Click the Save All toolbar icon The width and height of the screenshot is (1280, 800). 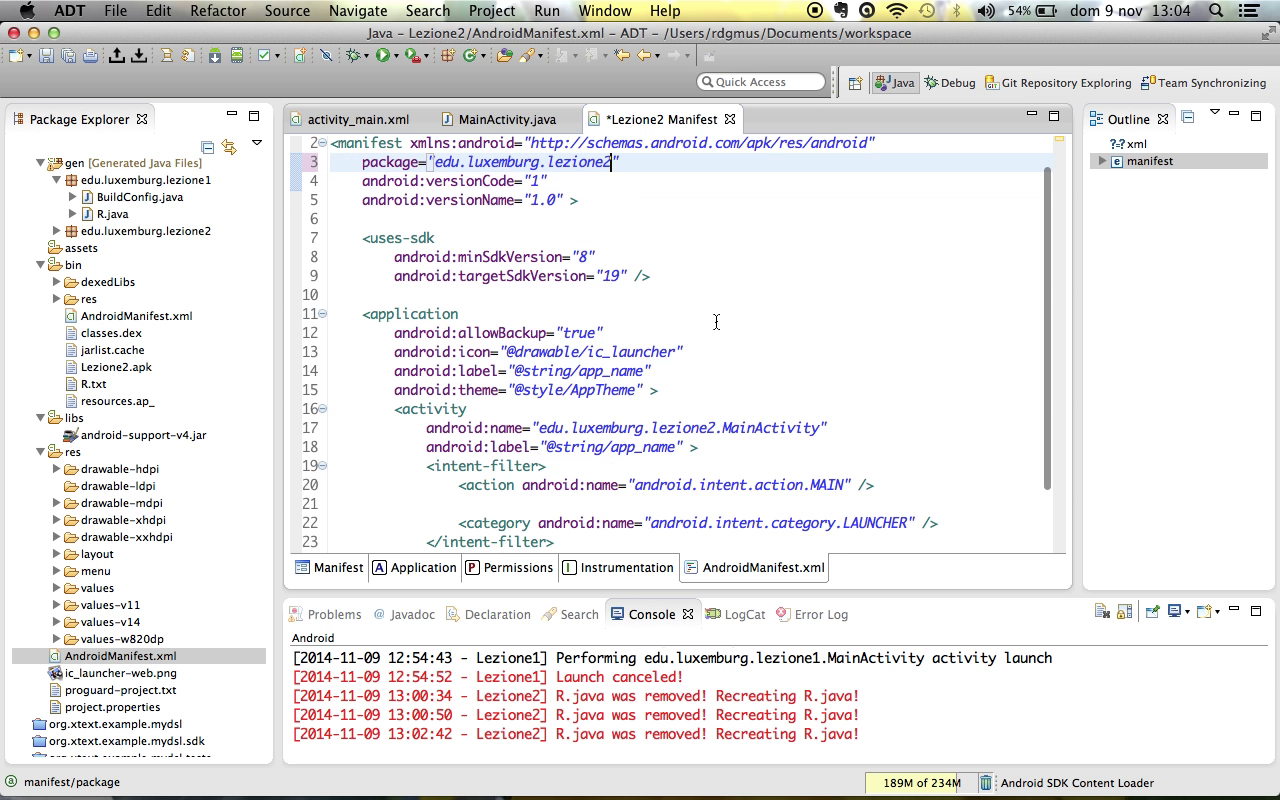pos(68,55)
